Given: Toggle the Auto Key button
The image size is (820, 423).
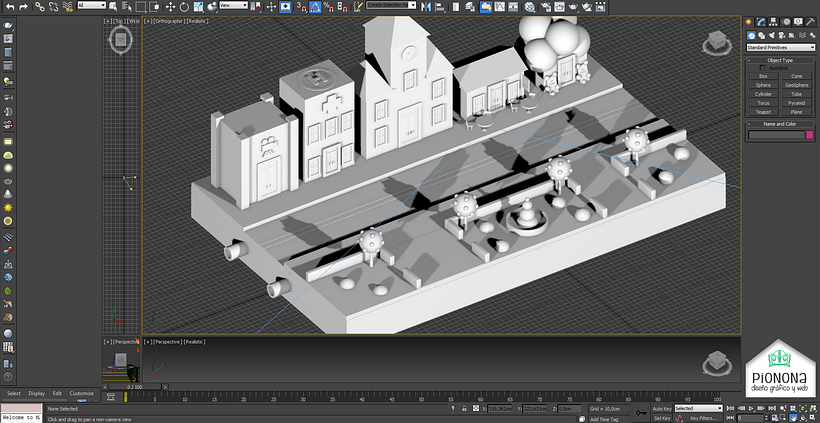Looking at the screenshot, I should pos(662,409).
